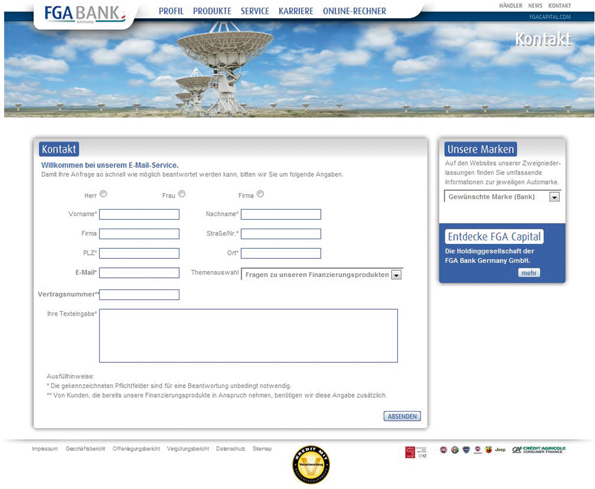Click the mehr button under FGA Capital
The width and height of the screenshot is (595, 489).
click(529, 273)
